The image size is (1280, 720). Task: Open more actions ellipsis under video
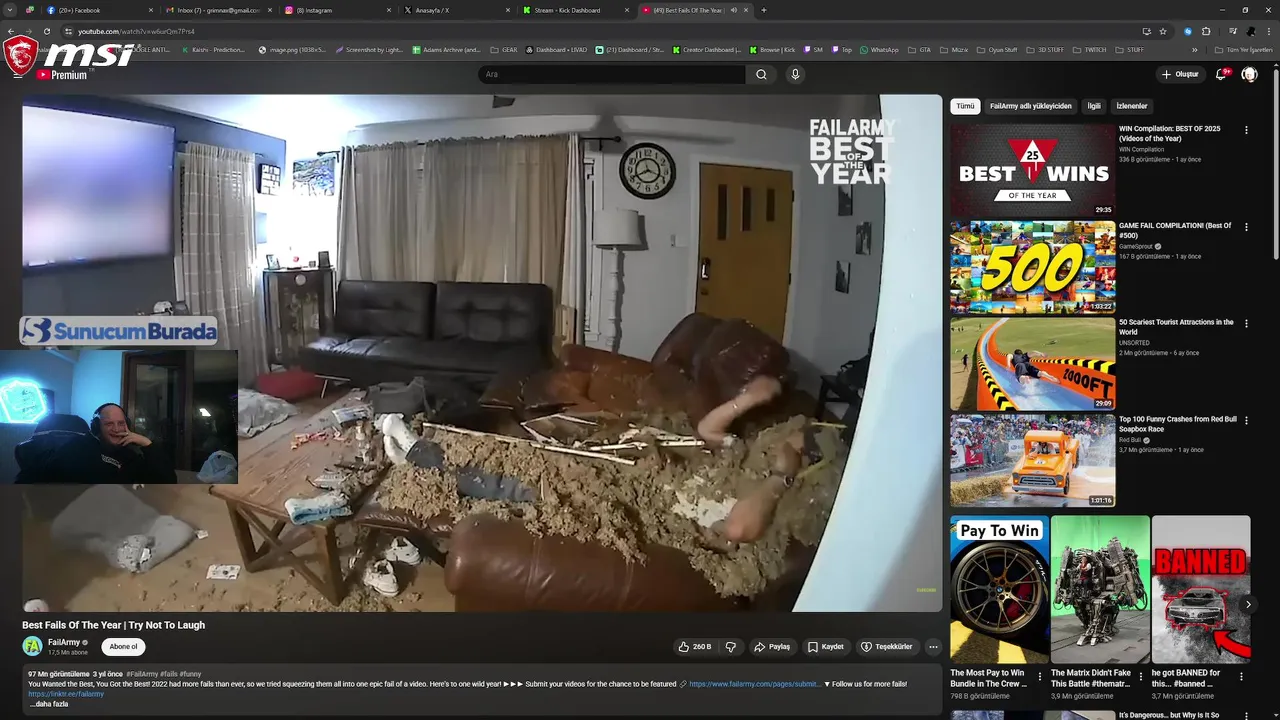point(933,647)
